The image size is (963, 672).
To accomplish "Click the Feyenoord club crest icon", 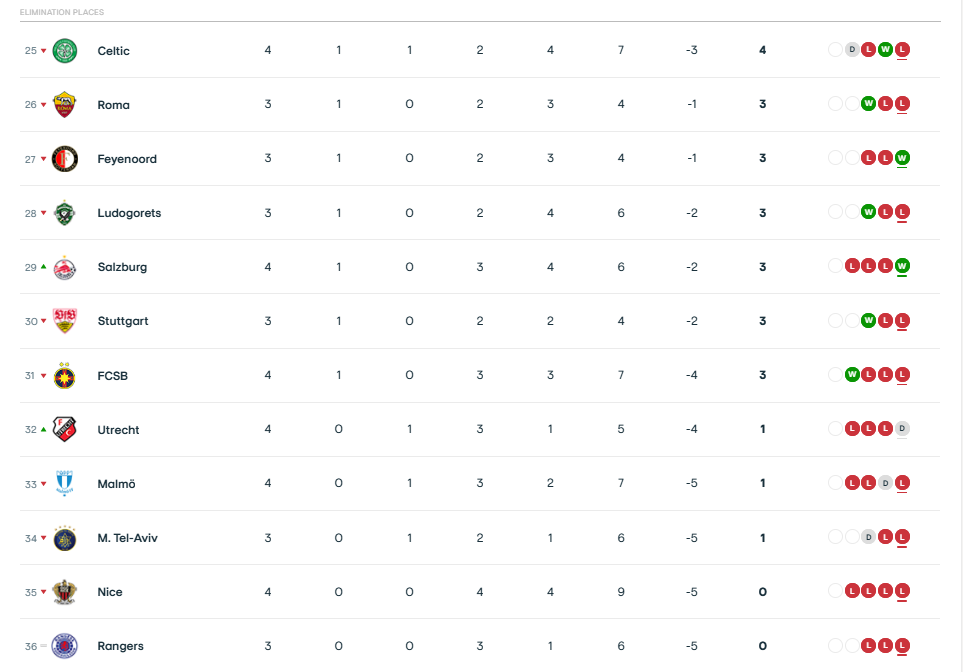I will pos(65,158).
